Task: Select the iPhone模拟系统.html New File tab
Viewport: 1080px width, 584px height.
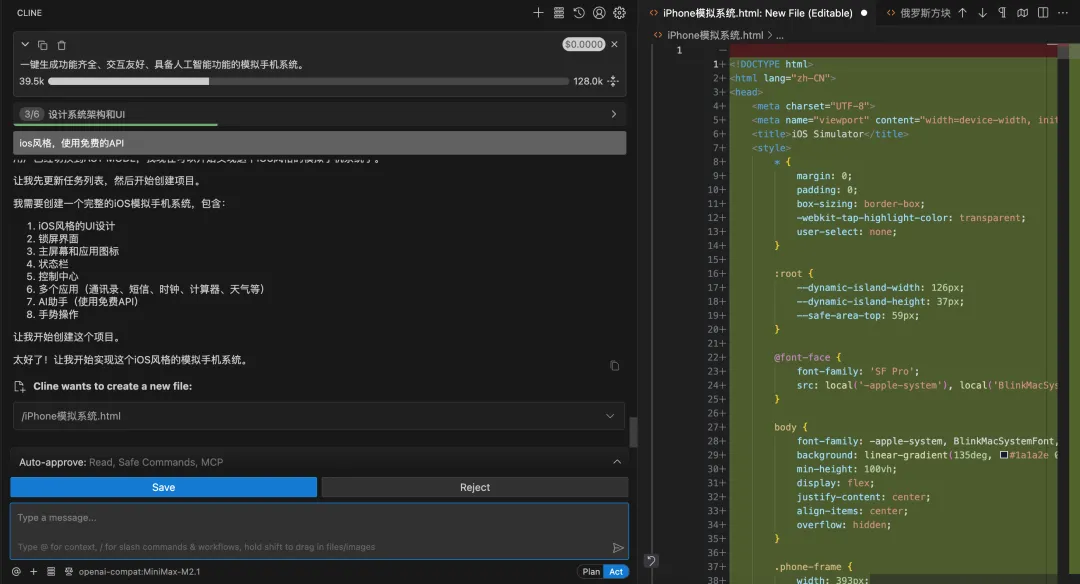Action: coord(758,13)
